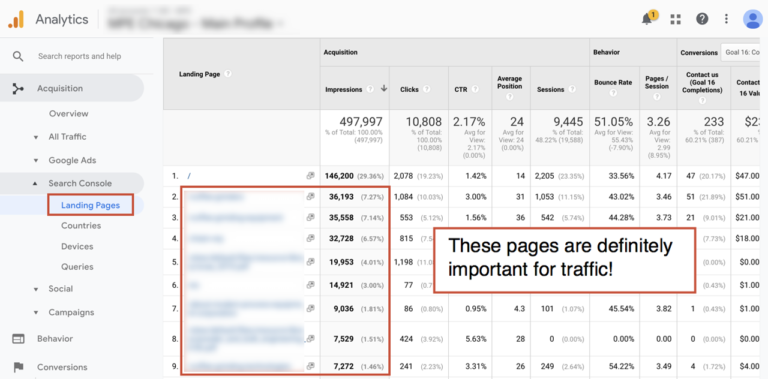This screenshot has width=768, height=379.
Task: Click the search magnifier icon in sidebar
Action: tap(18, 56)
